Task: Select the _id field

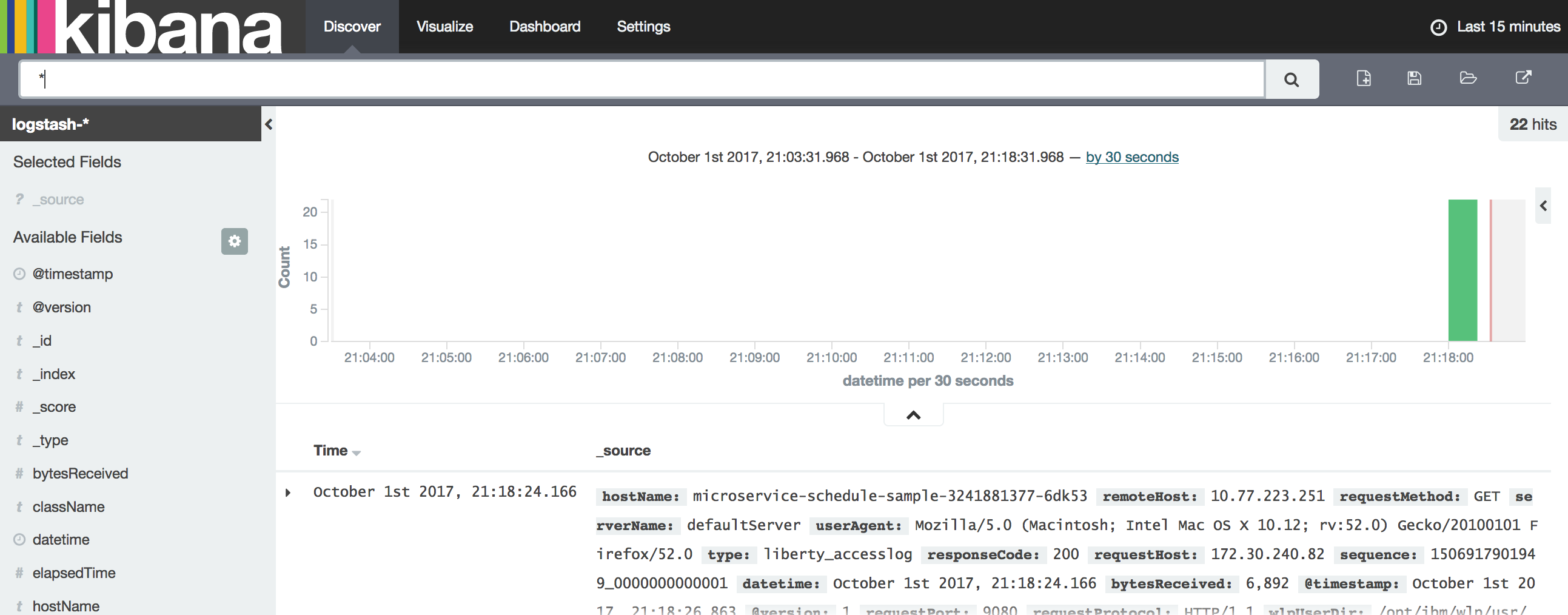Action: (42, 341)
